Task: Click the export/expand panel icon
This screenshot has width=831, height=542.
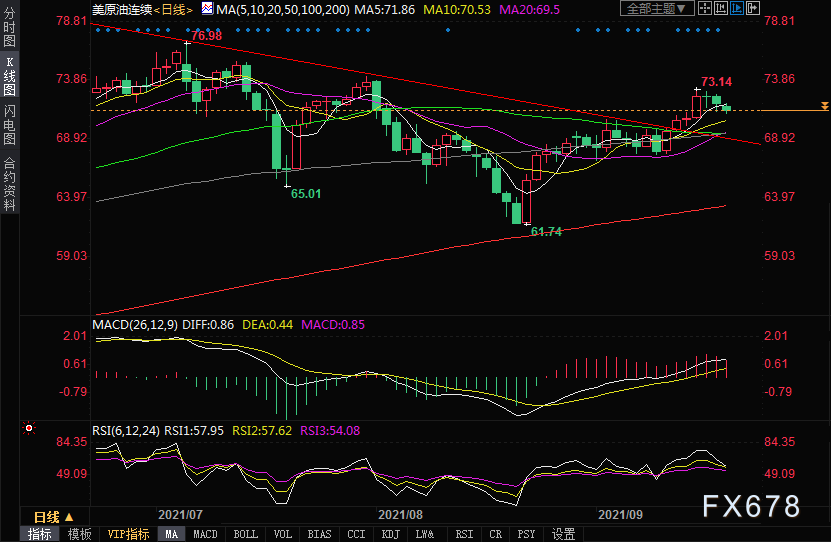Action: point(753,8)
